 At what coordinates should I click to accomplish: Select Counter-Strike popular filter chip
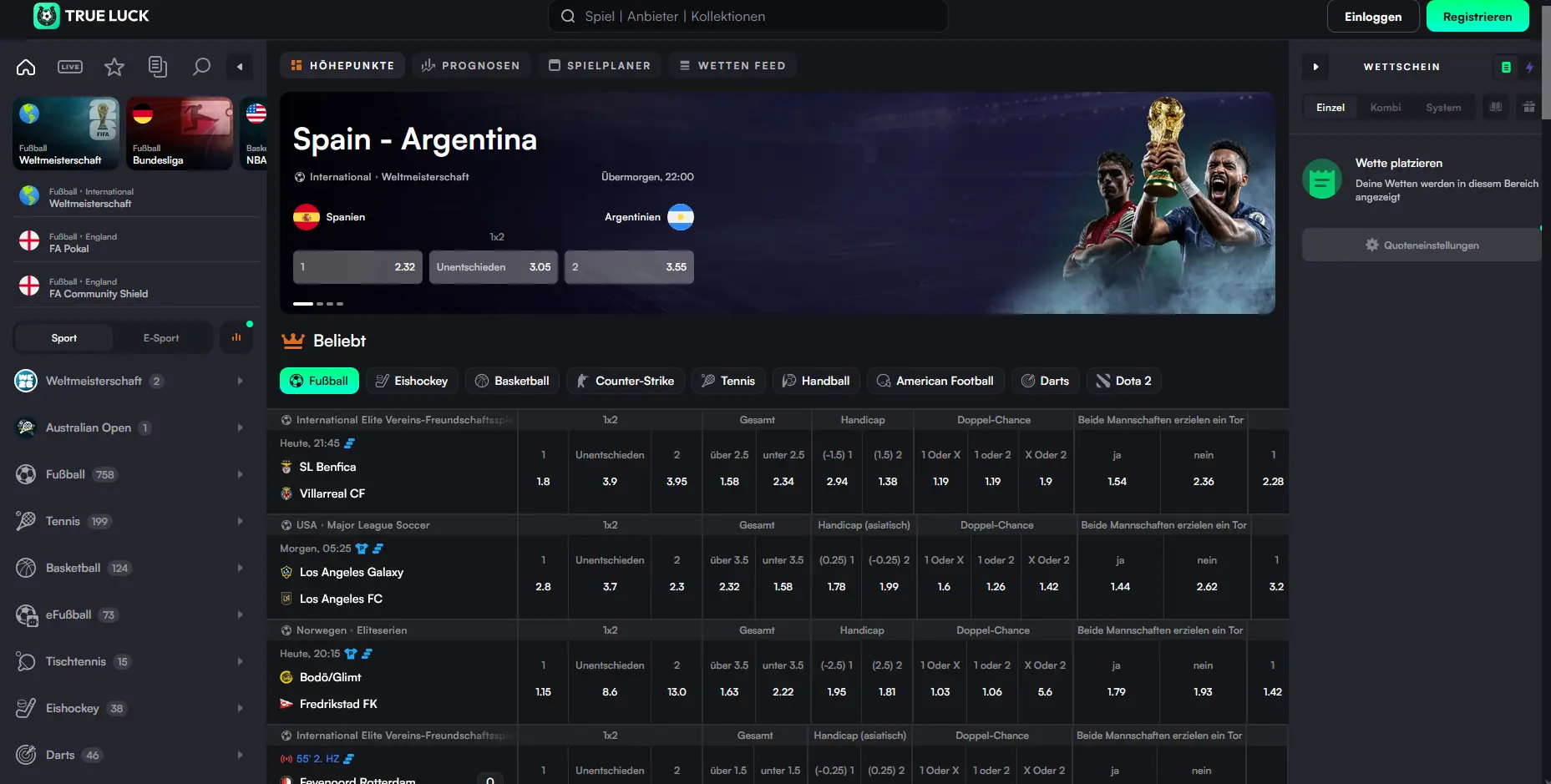(626, 381)
